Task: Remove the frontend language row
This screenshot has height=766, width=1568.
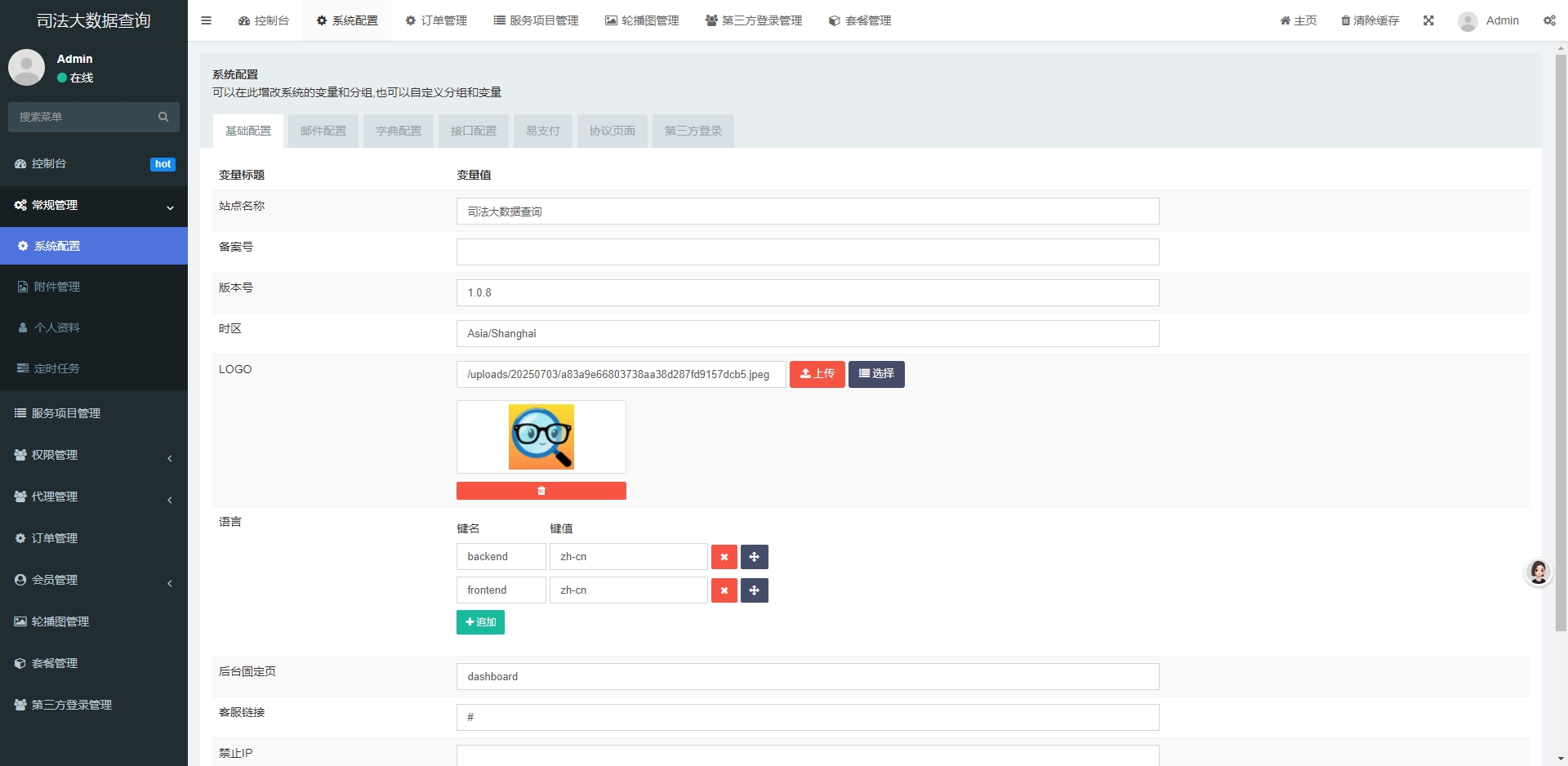Action: [724, 590]
